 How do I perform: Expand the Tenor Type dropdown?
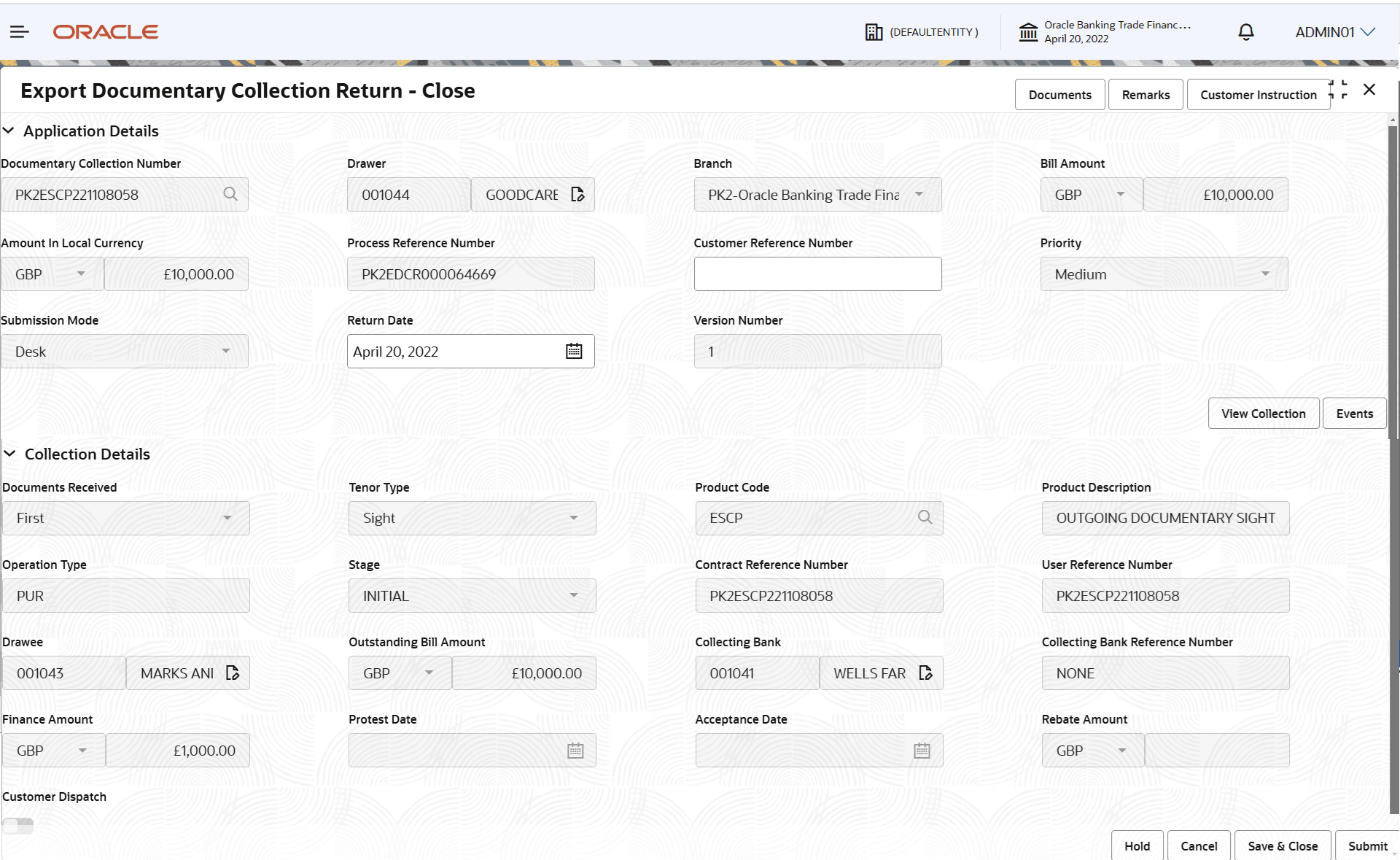coord(573,518)
